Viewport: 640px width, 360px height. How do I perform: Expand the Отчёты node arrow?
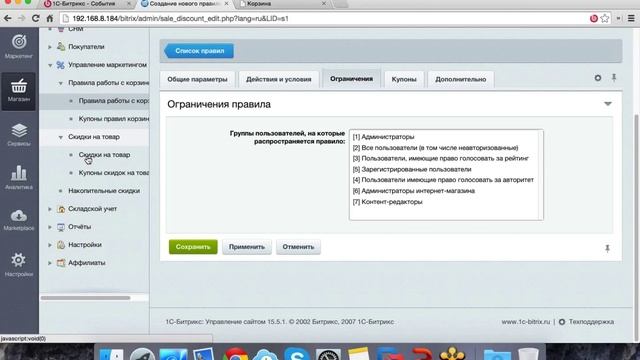pos(50,227)
